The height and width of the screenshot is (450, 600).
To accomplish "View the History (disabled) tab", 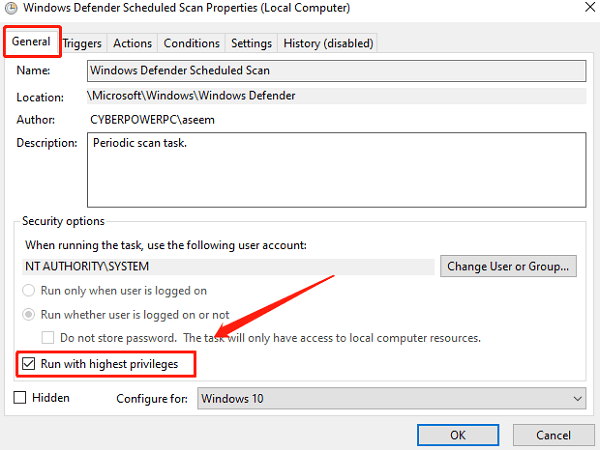I will tap(328, 43).
